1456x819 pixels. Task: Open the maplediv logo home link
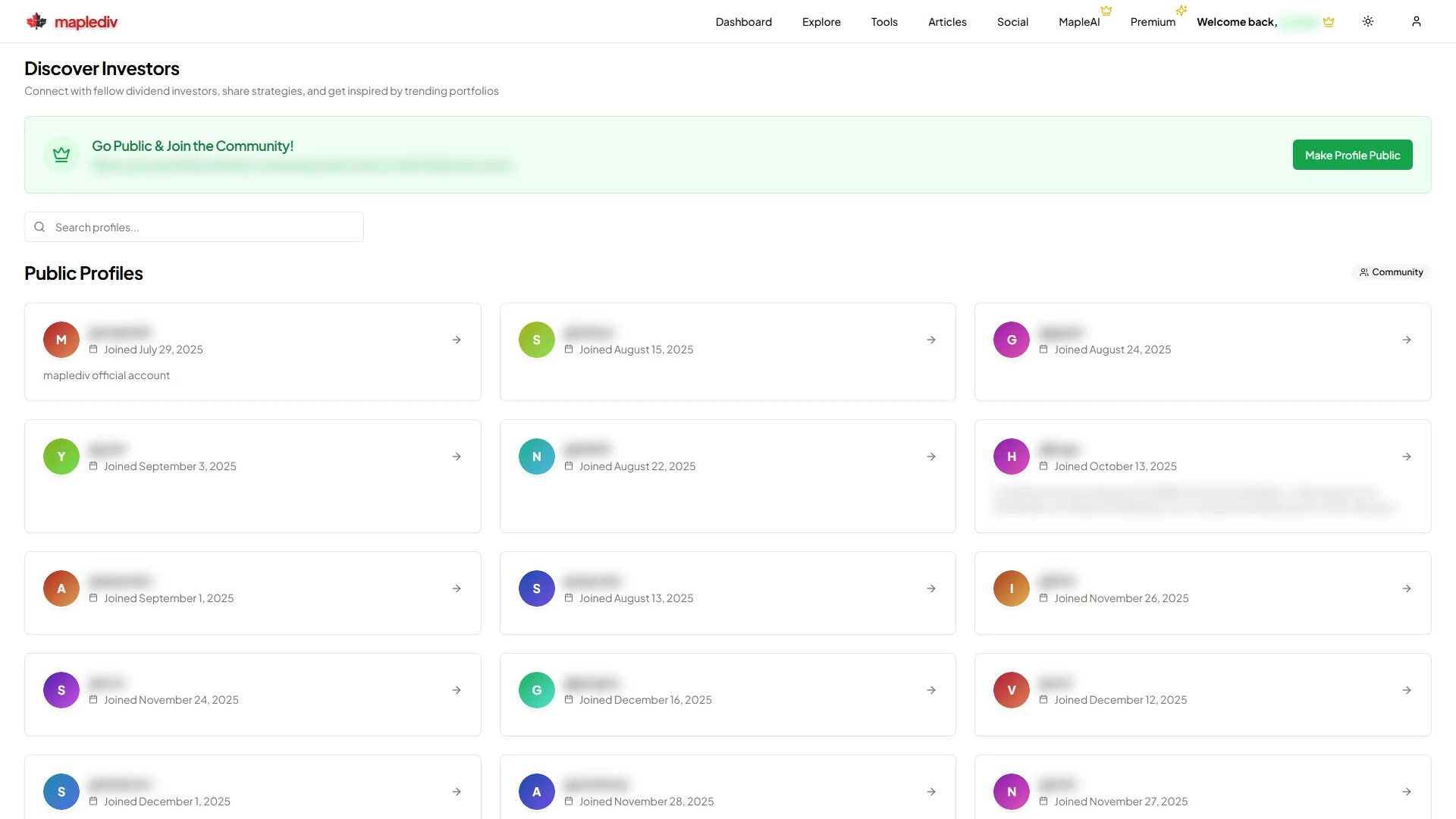(x=72, y=21)
